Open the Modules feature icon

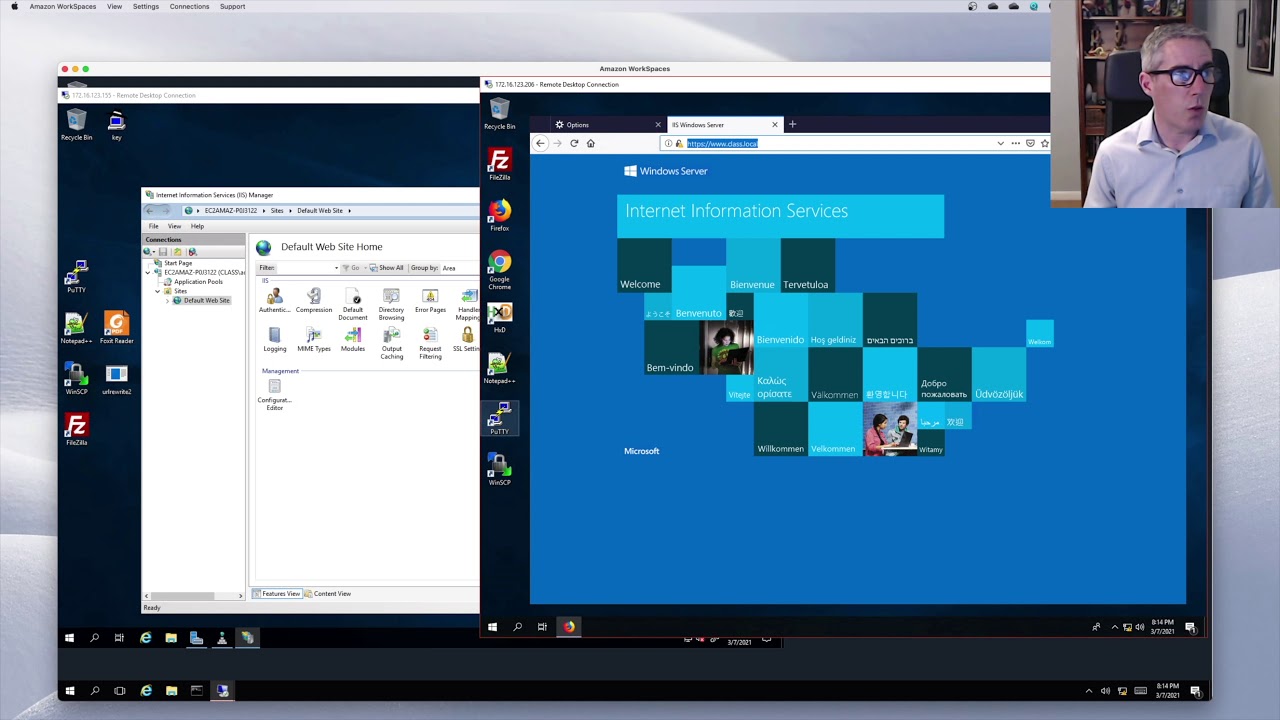pyautogui.click(x=353, y=340)
